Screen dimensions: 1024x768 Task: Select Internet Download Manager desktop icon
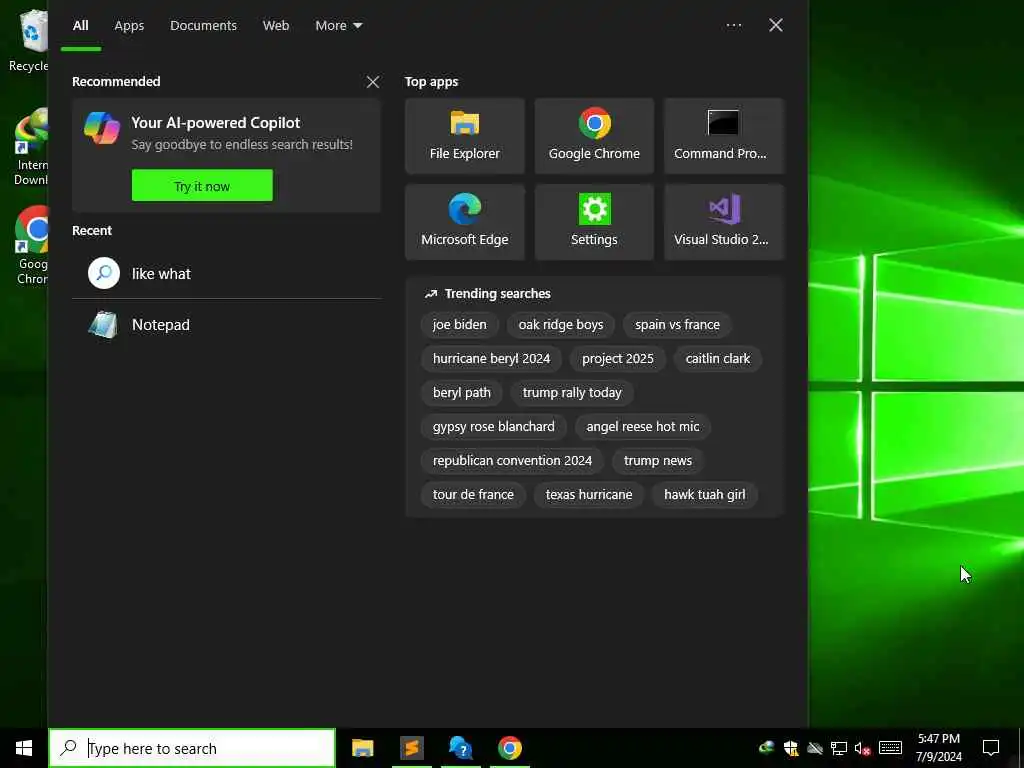point(31,147)
